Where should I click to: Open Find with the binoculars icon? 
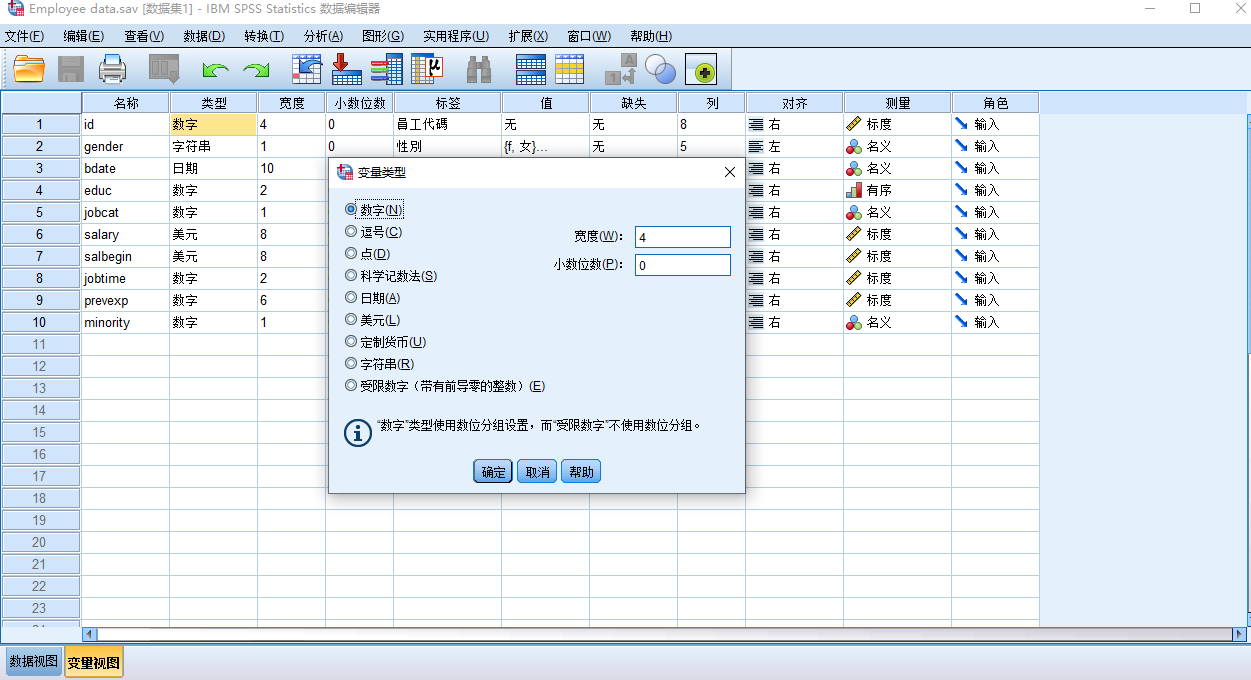coord(478,69)
